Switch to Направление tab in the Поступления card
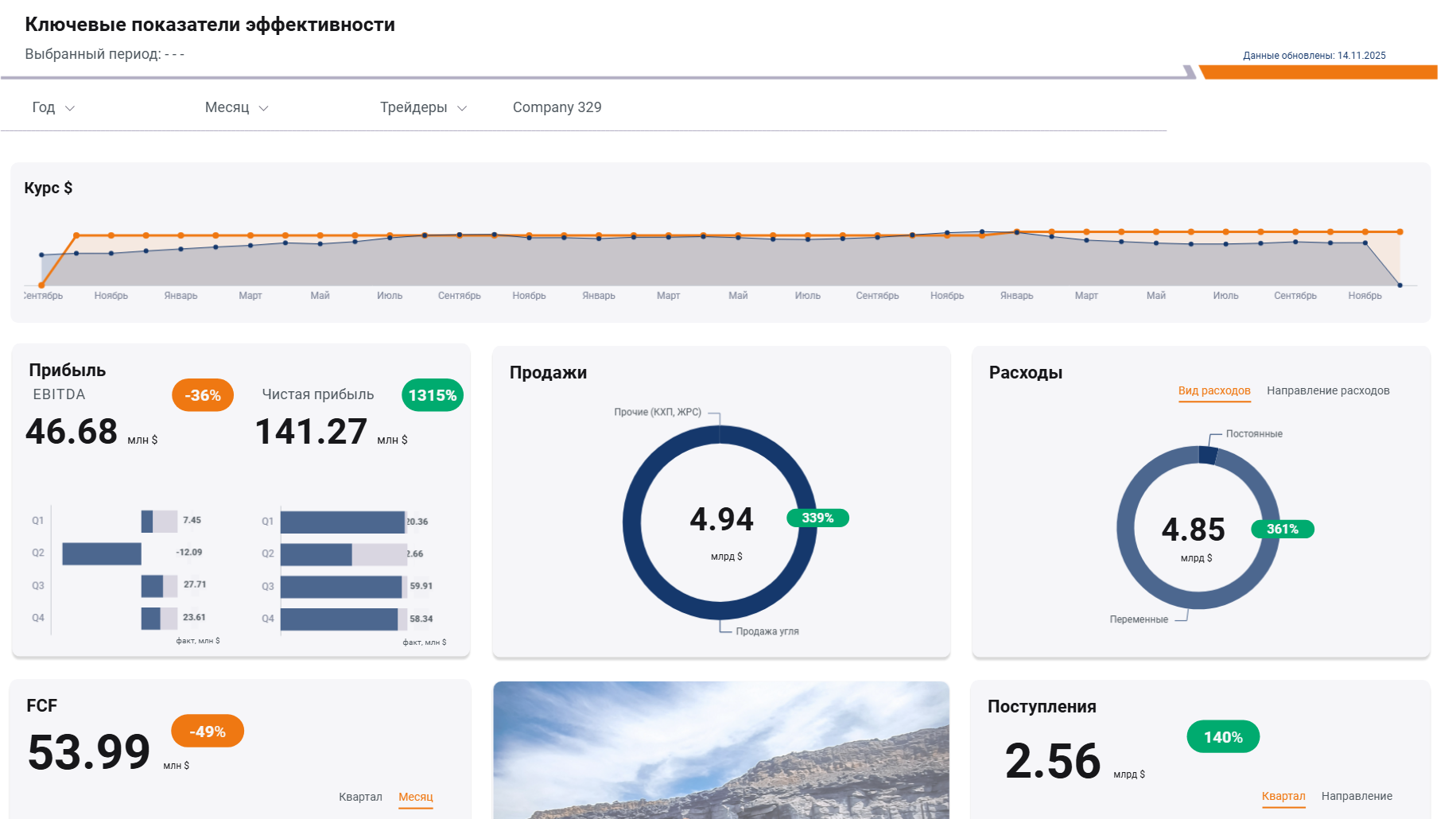The height and width of the screenshot is (819, 1456). (1357, 796)
